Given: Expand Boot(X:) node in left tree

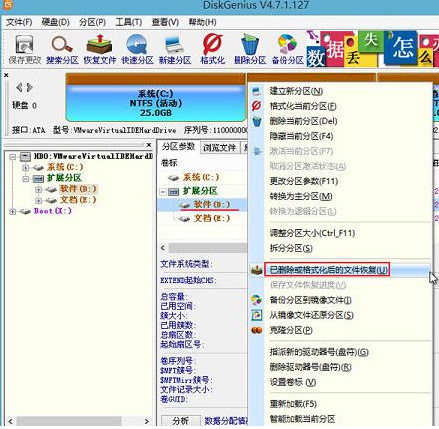Looking at the screenshot, I should [13, 211].
